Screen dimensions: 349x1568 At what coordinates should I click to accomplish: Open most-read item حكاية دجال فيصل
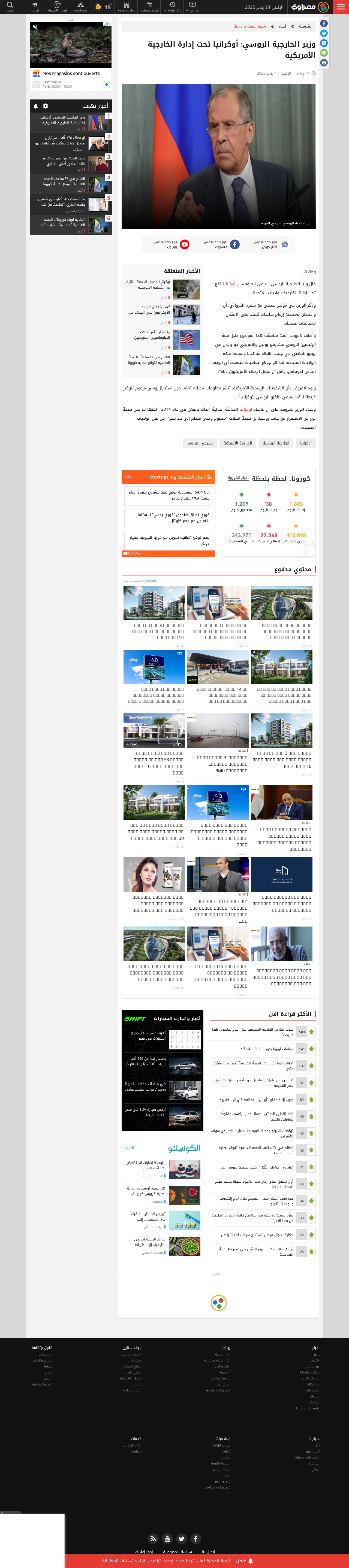(x=257, y=1235)
